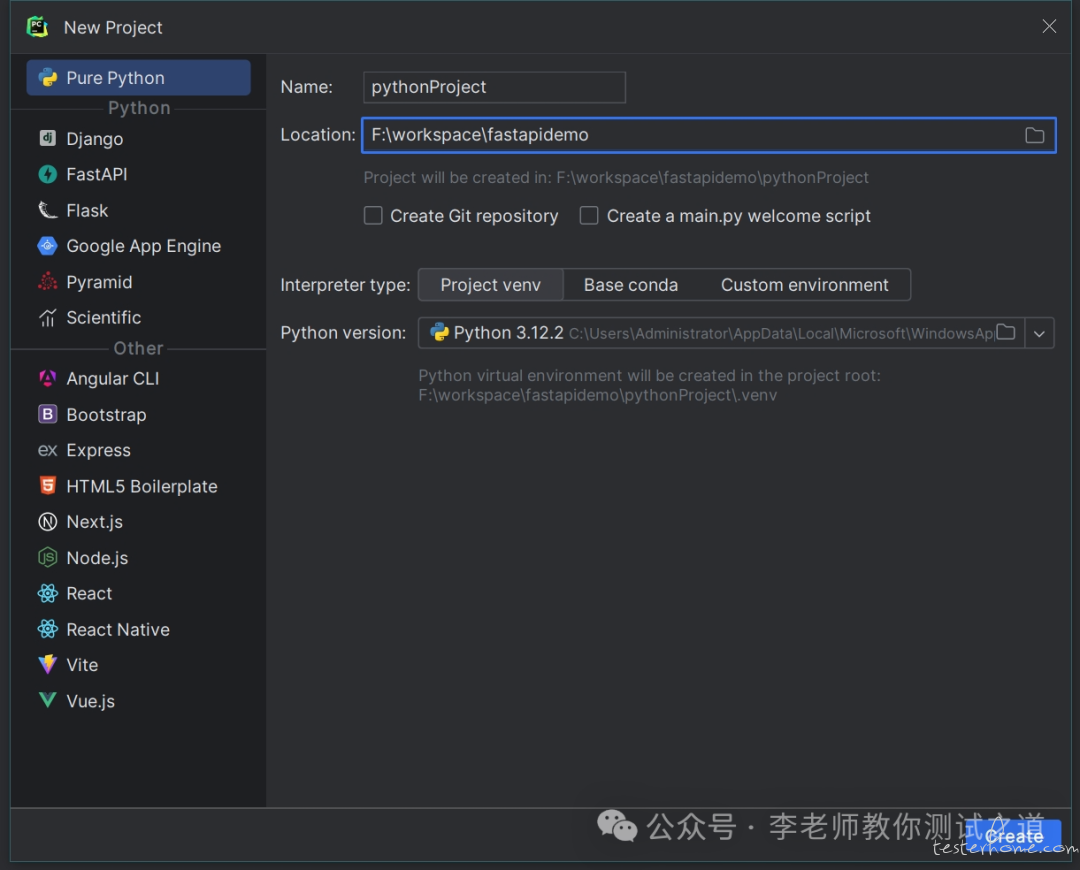Image resolution: width=1080 pixels, height=870 pixels.
Task: Focus the project Name field
Action: [494, 87]
